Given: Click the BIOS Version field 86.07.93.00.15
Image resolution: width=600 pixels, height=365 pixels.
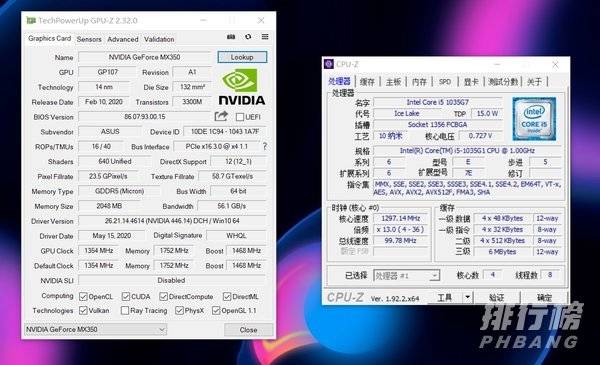Looking at the screenshot, I should [x=145, y=116].
